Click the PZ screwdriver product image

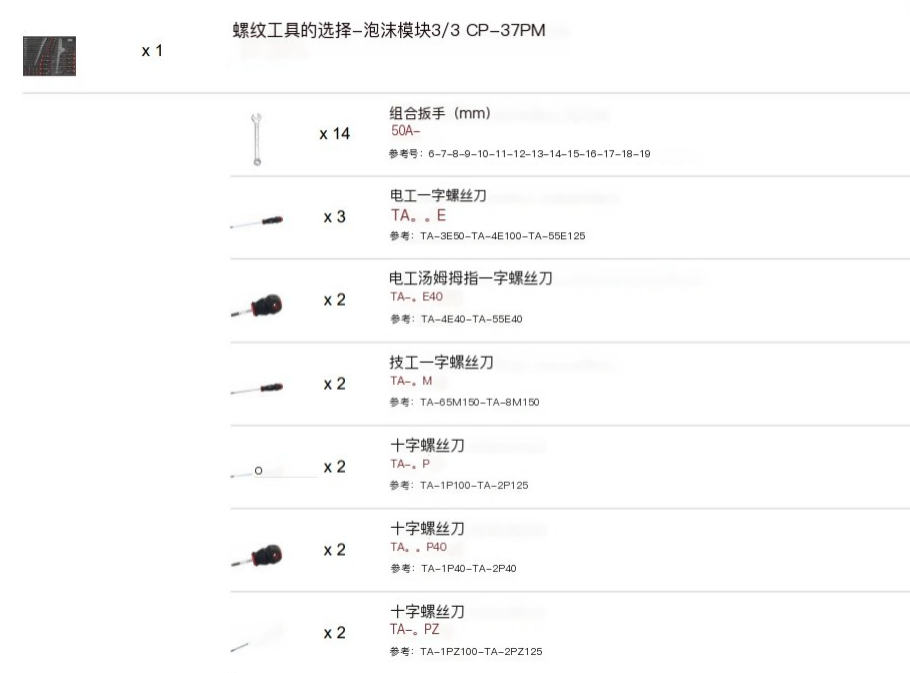pos(257,638)
